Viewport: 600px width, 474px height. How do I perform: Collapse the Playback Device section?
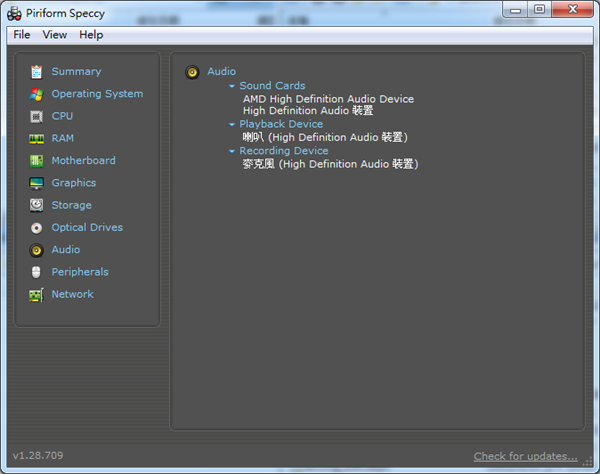point(232,125)
